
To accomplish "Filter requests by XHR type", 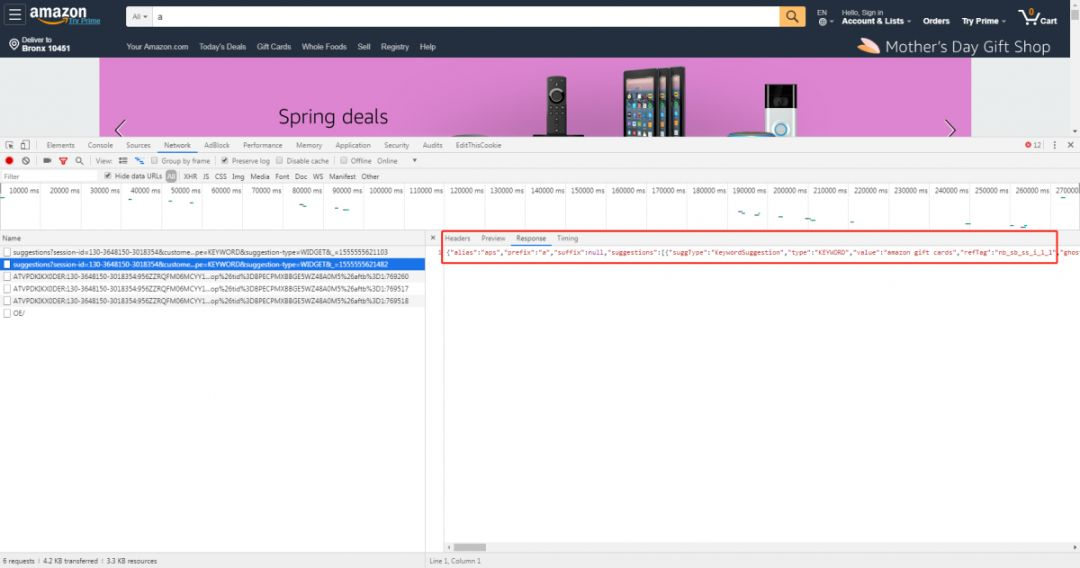I will (190, 176).
